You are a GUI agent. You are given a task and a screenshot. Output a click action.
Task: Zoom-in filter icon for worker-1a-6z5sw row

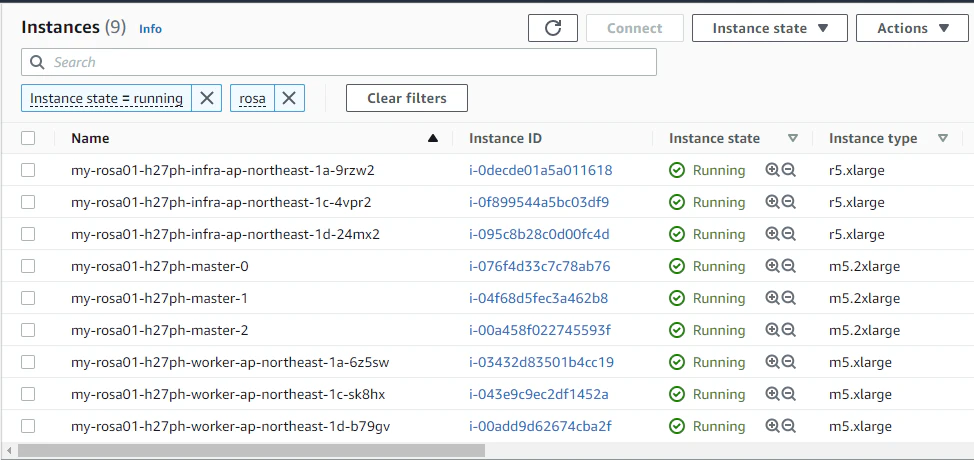(x=772, y=362)
